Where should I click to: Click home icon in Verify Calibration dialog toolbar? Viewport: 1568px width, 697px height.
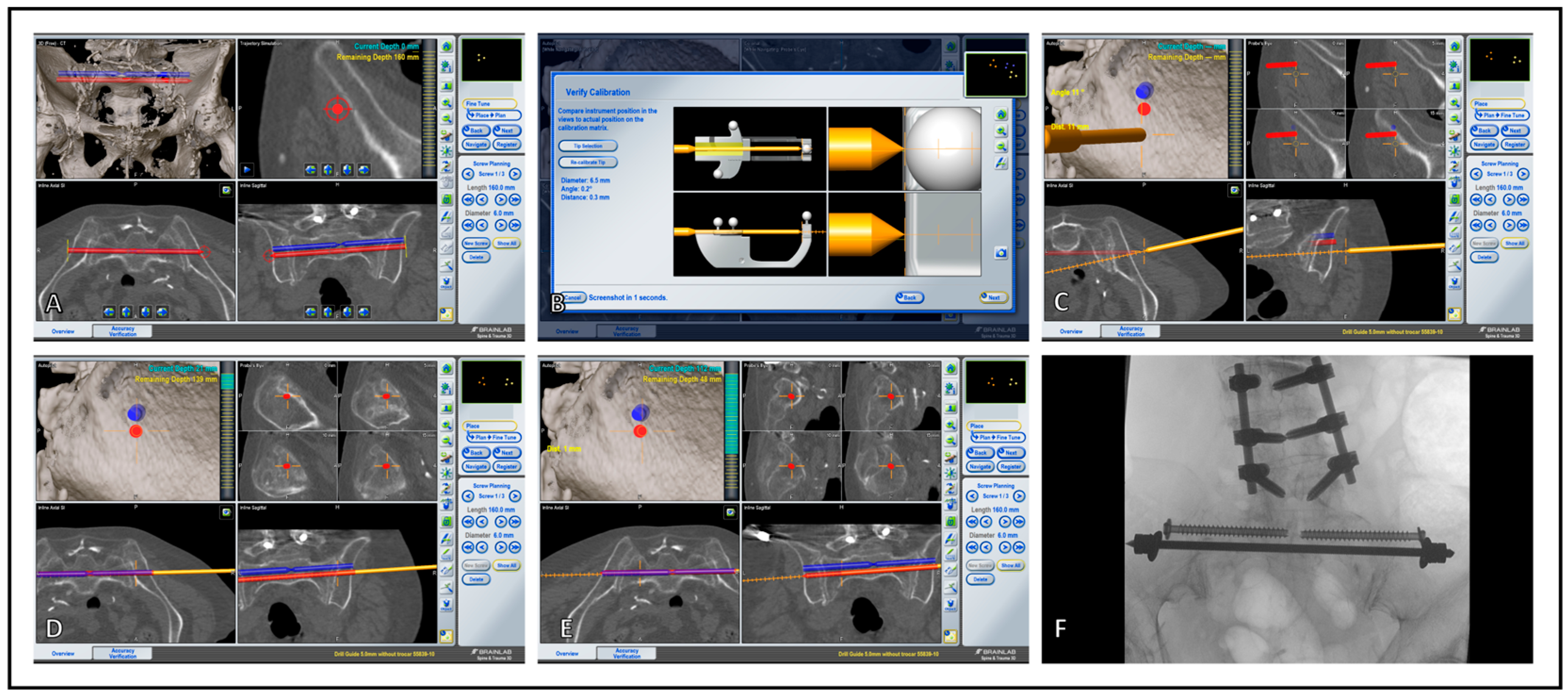click(1001, 115)
